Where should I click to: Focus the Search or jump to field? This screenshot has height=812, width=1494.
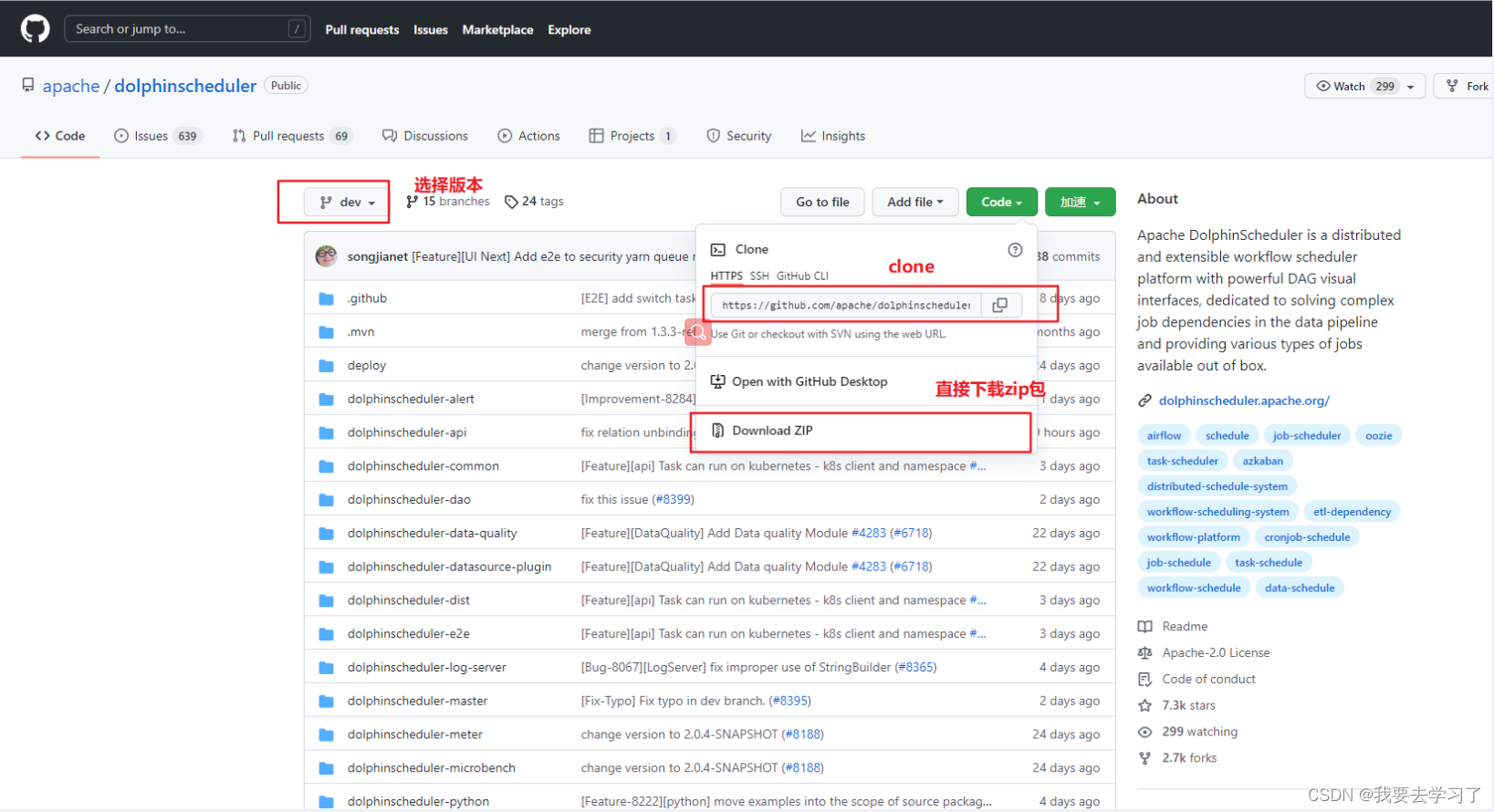click(x=187, y=29)
